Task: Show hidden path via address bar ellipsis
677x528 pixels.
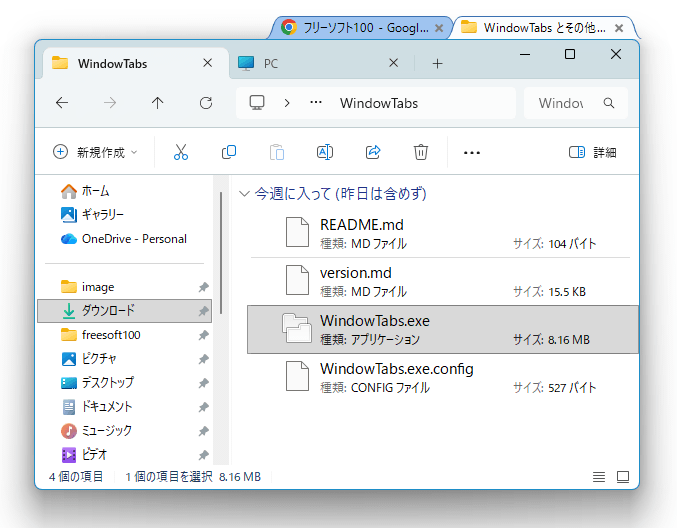Action: point(316,103)
